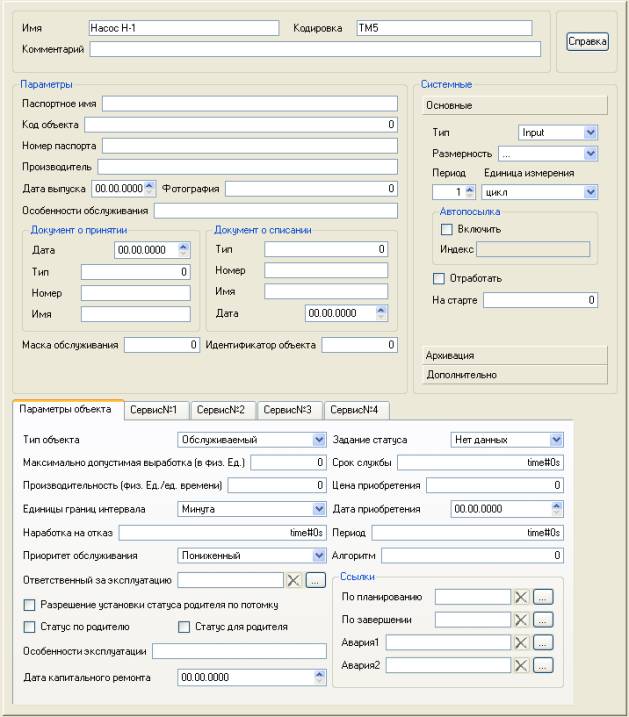The image size is (629, 717).
Task: Expand the Архивация section
Action: point(514,355)
